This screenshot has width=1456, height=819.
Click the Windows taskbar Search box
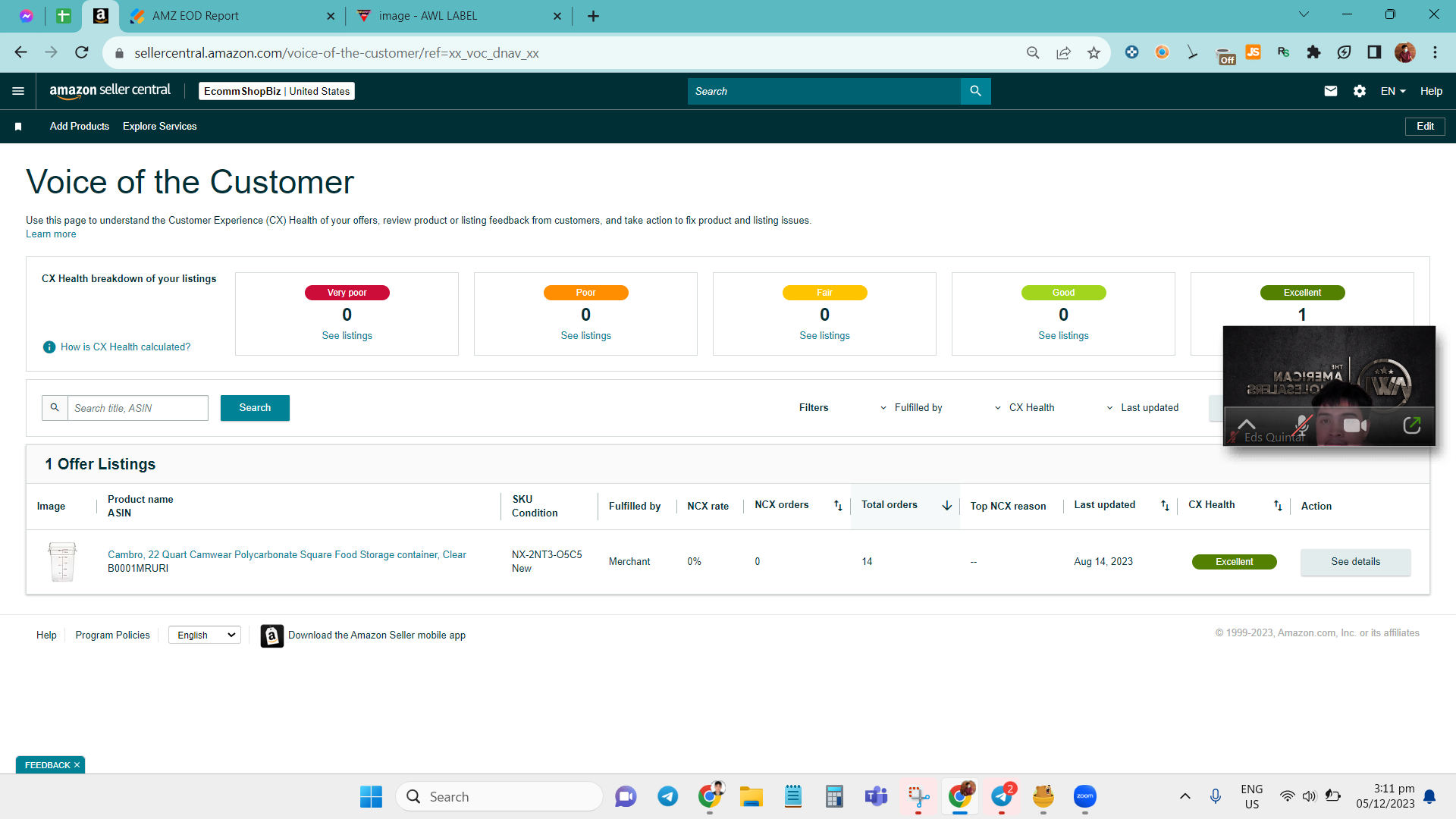point(499,796)
